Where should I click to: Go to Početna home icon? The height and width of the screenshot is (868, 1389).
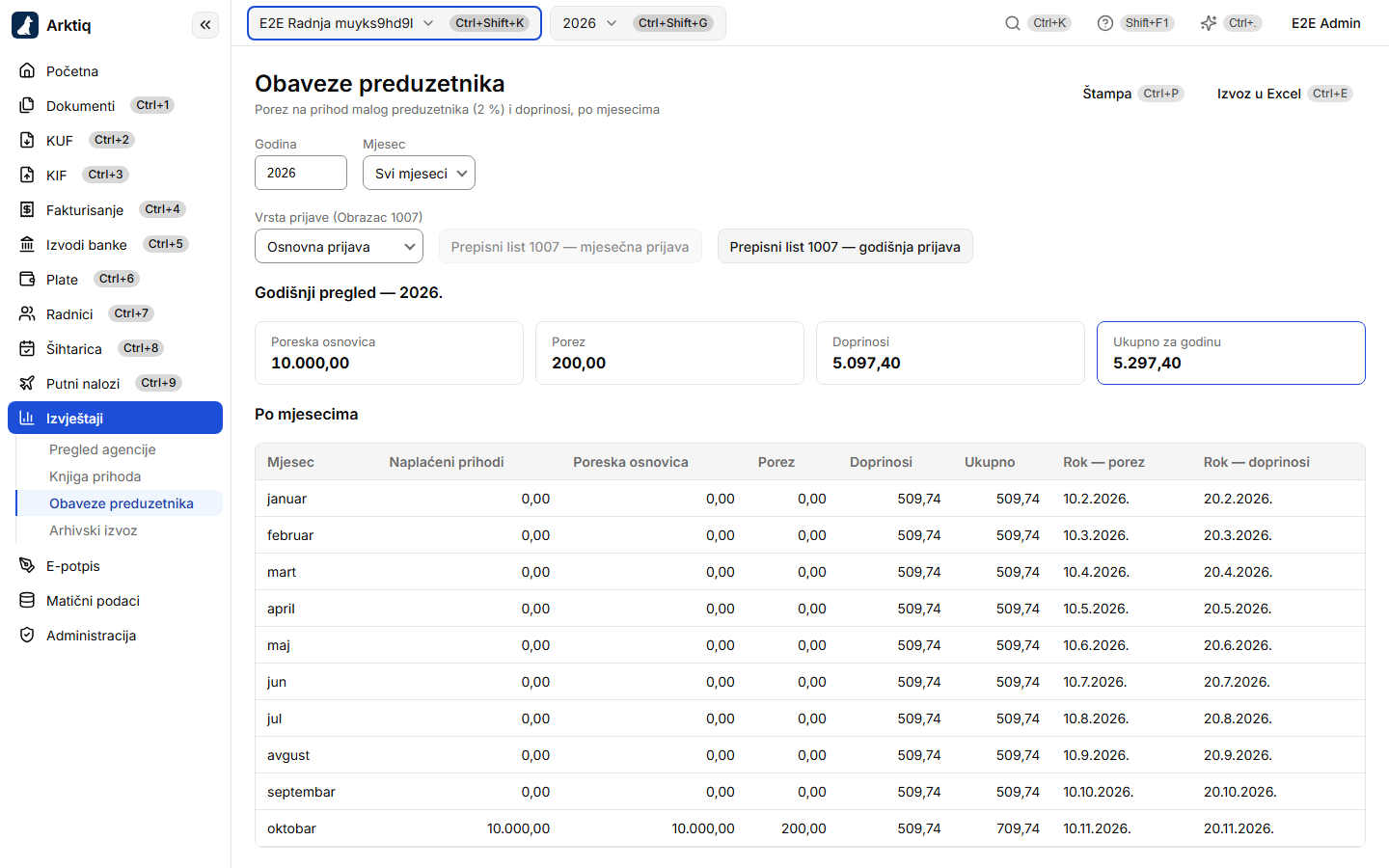click(27, 70)
